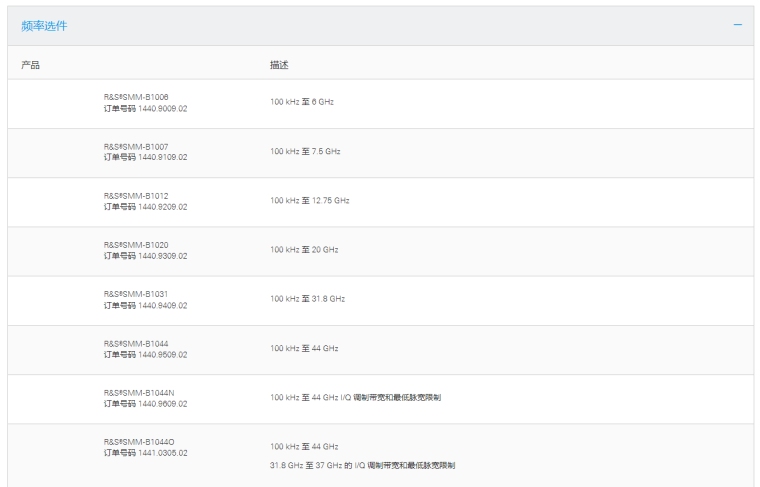Click the 44 GHz I/Q 调制带宽 description for B1044N
Screen dimensions: 760x487
355,397
